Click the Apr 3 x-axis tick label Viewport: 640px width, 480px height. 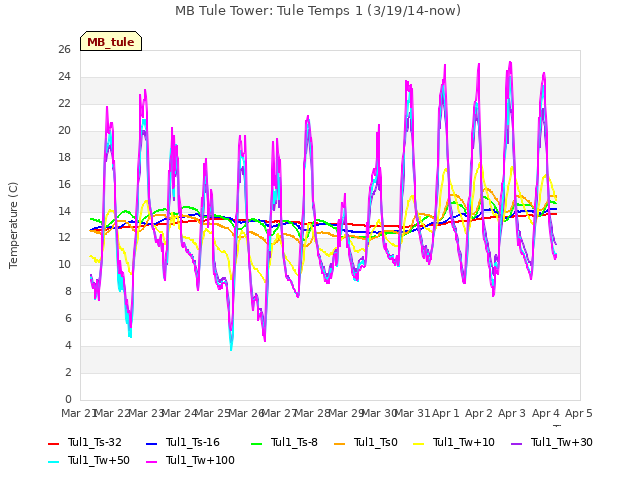point(512,413)
